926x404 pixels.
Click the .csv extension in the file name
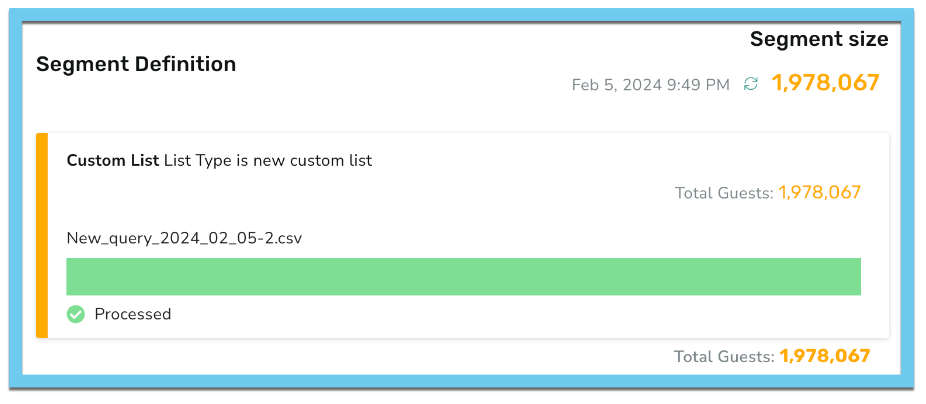point(289,239)
